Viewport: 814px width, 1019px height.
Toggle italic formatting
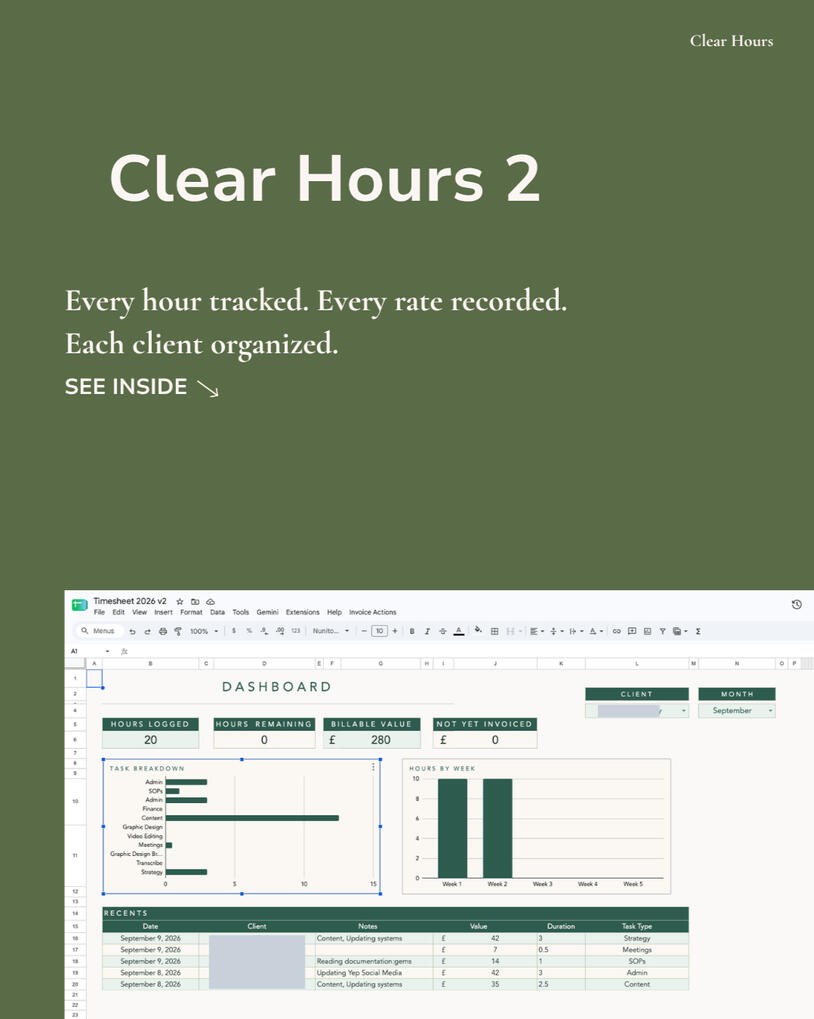(427, 631)
